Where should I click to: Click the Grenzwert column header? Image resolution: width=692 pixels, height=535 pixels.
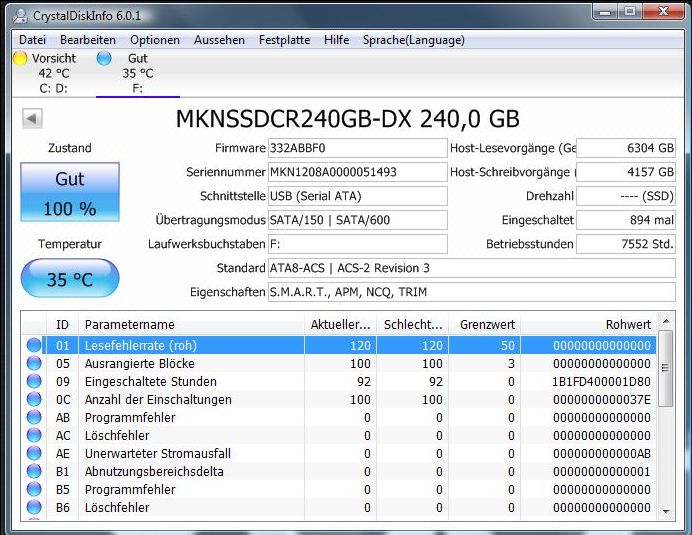pos(485,324)
